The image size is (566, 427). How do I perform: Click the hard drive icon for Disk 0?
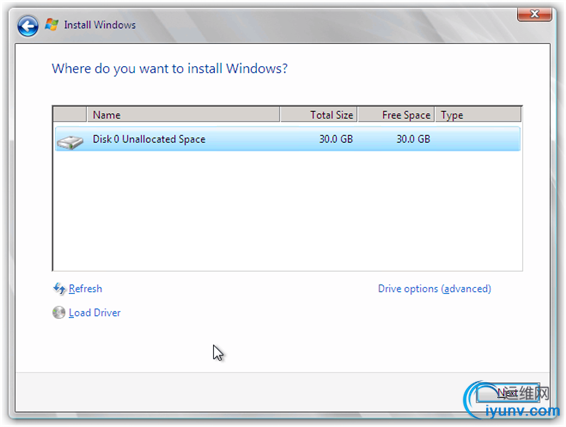pos(70,141)
